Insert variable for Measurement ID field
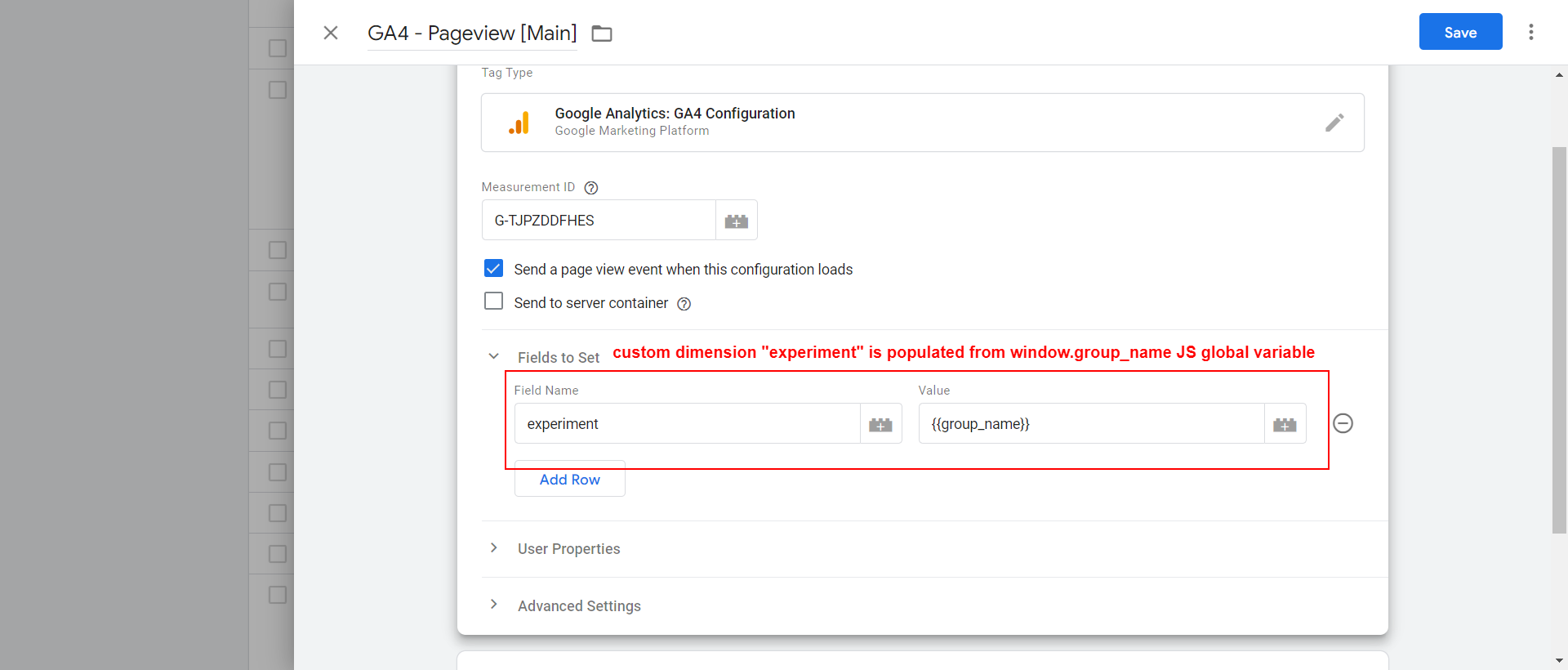This screenshot has width=1568, height=670. 736,221
